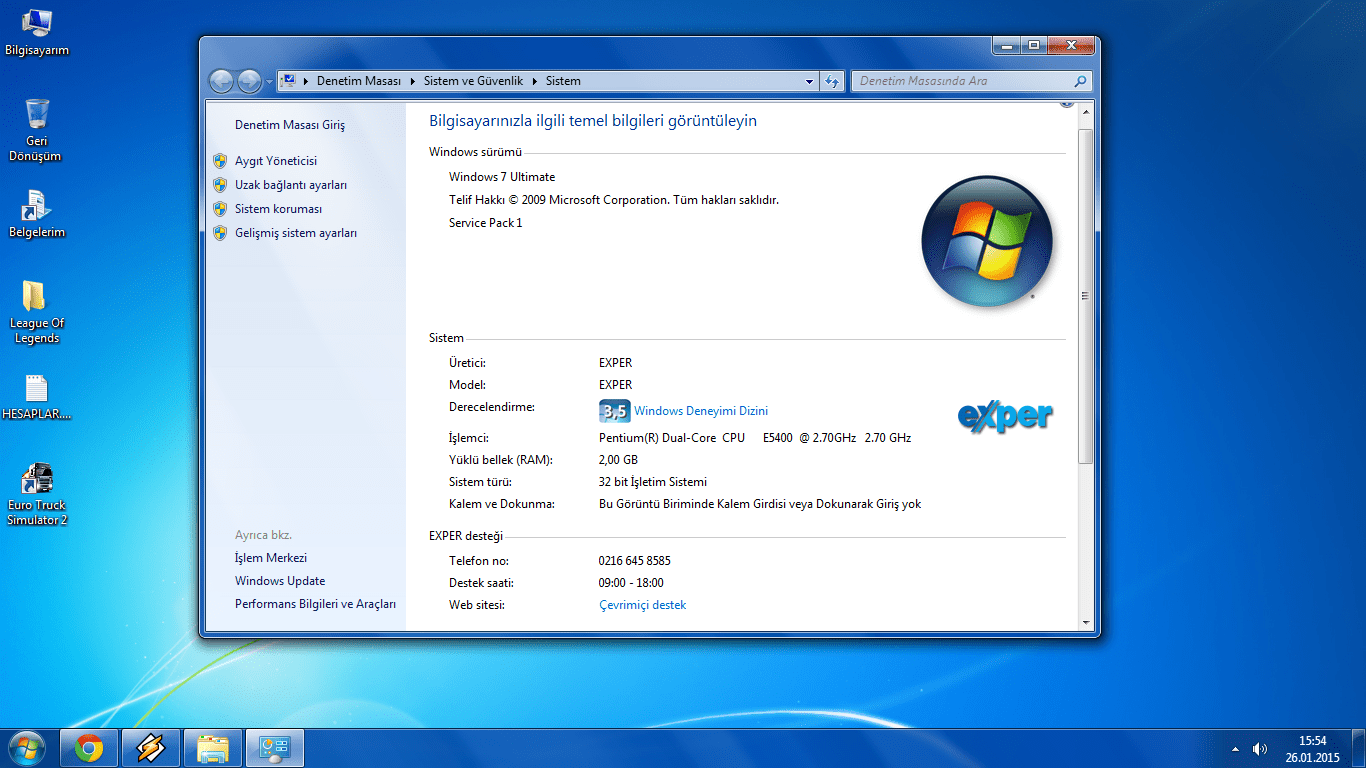
Task: Click the scrollbar down arrow
Action: (1087, 622)
